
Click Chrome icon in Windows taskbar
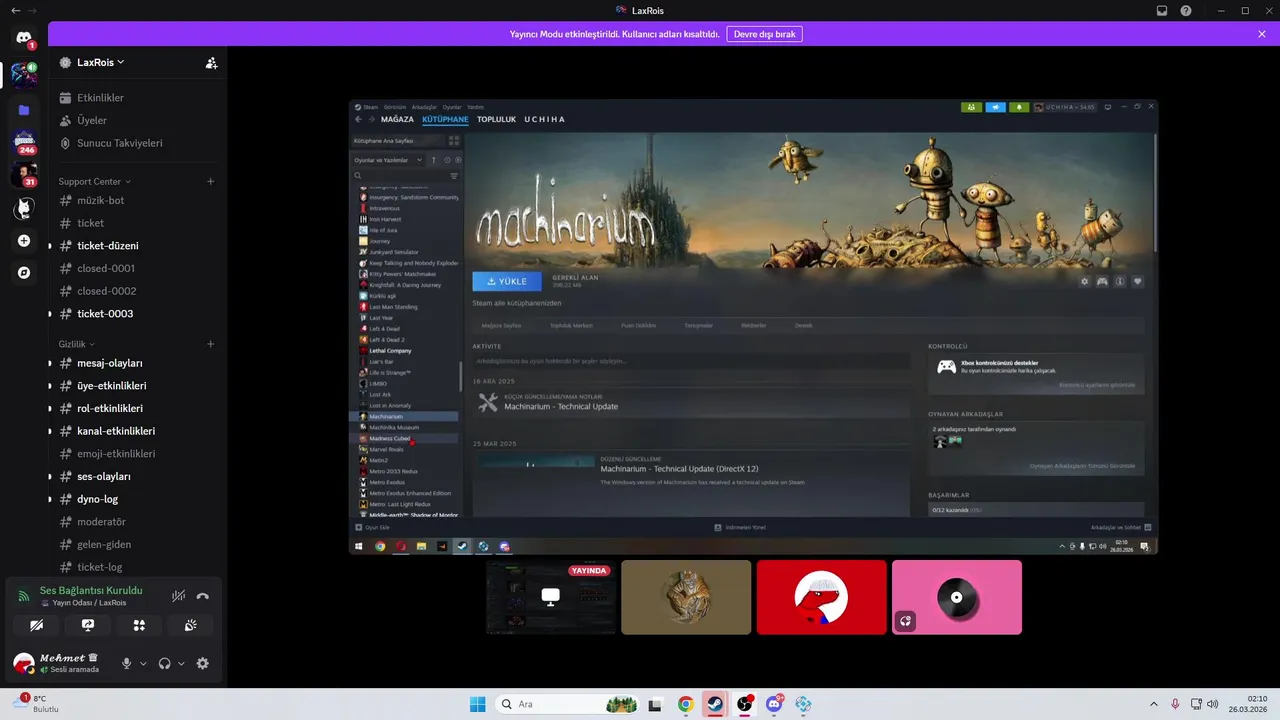685,704
